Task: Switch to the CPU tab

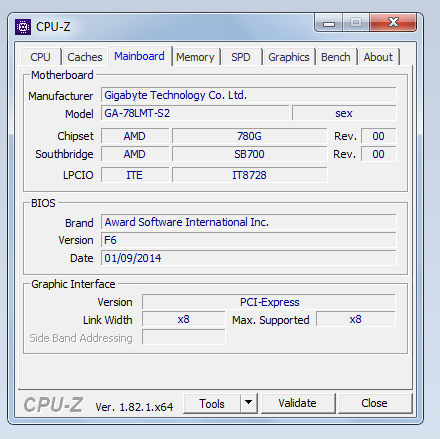Action: click(40, 57)
